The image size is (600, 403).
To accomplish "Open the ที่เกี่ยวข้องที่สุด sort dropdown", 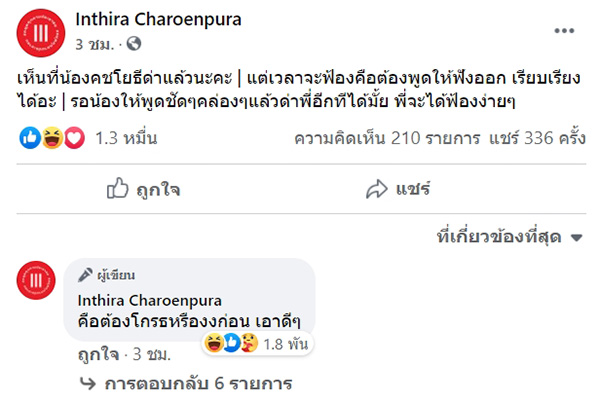I will [x=510, y=237].
